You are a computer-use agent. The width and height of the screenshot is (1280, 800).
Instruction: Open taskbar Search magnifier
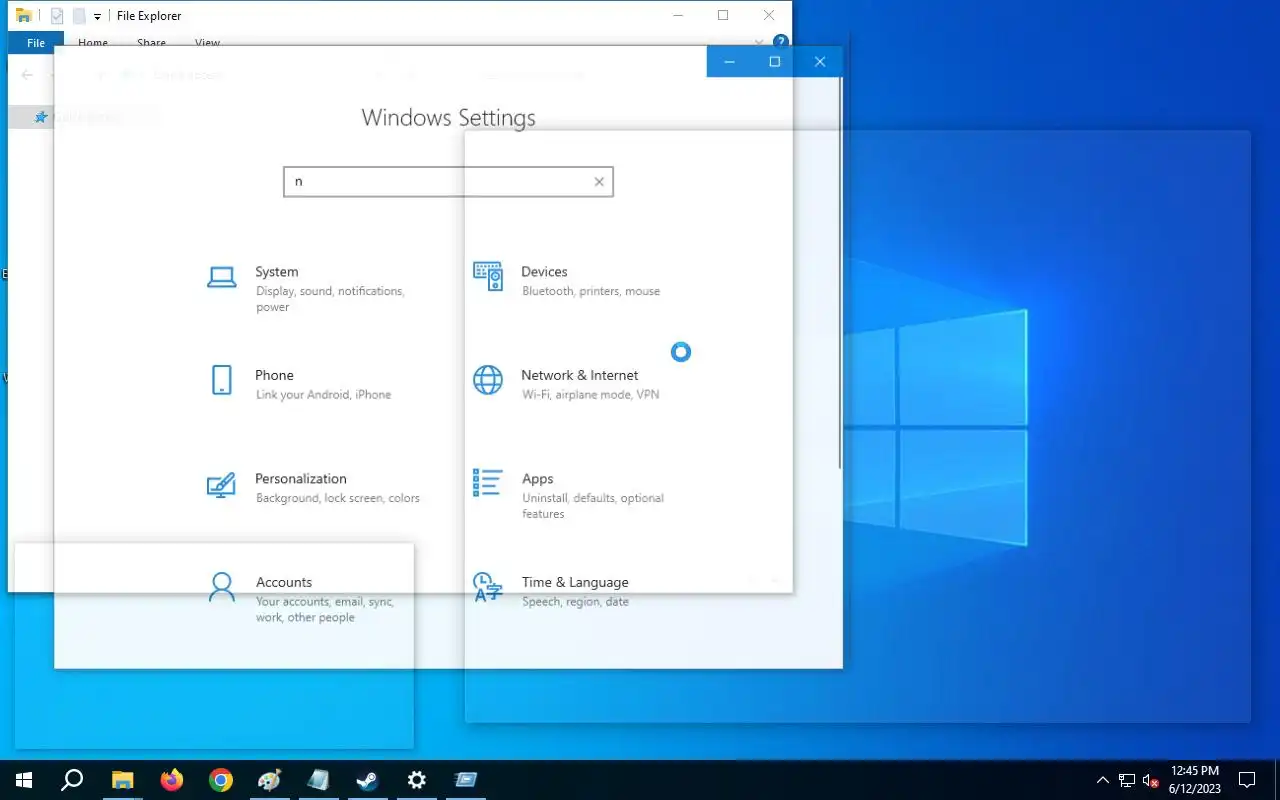coord(72,780)
